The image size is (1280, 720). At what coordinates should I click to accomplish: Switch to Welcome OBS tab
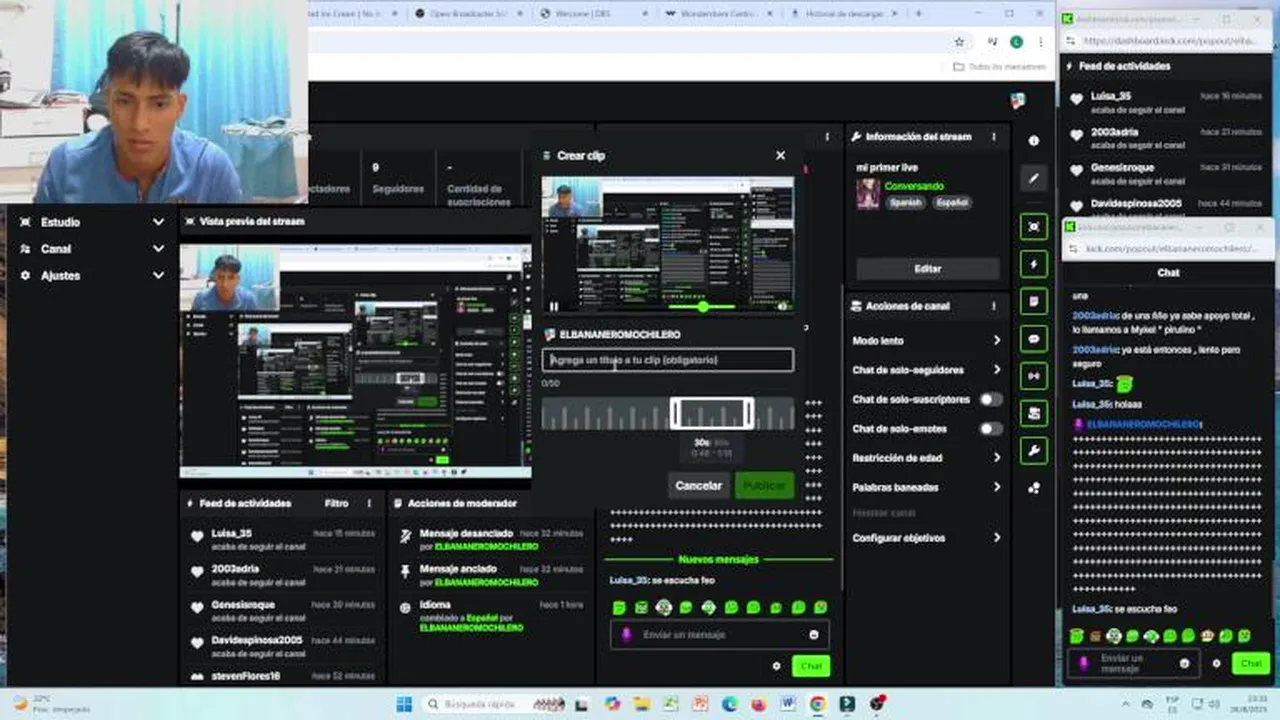pos(590,14)
